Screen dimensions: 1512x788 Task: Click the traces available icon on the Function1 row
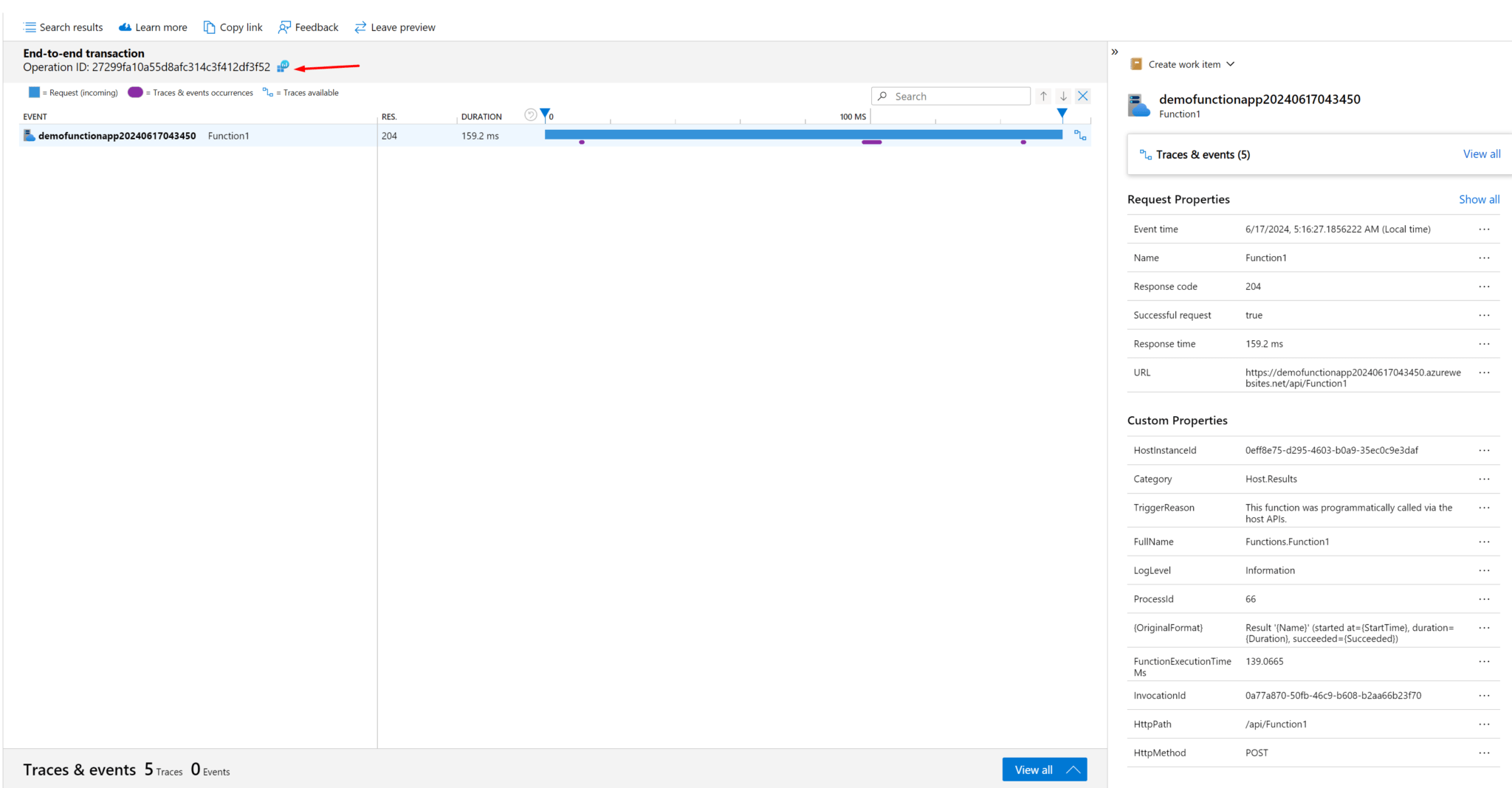[1079, 136]
